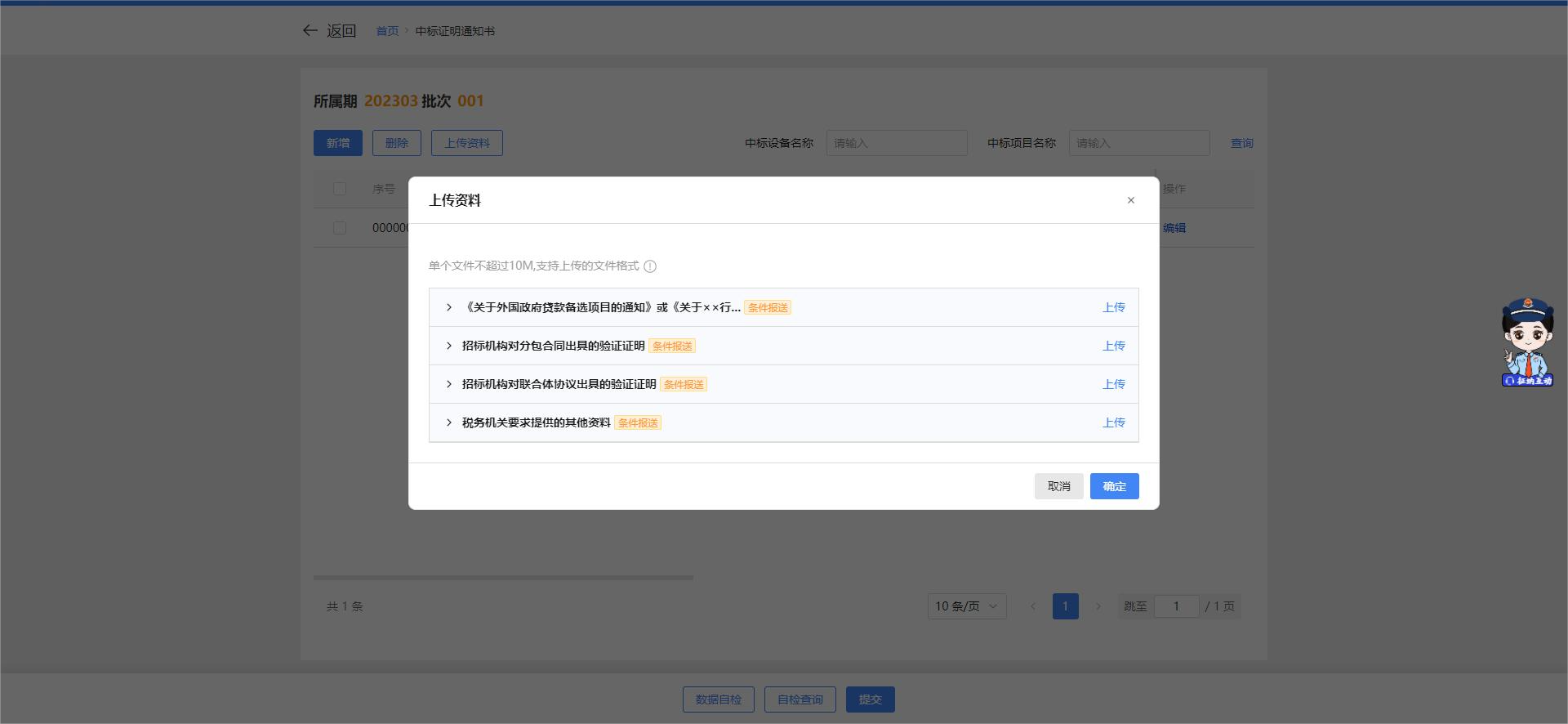Close the 上传资料 dialog with X
The height and width of the screenshot is (724, 1568).
coord(1130,200)
